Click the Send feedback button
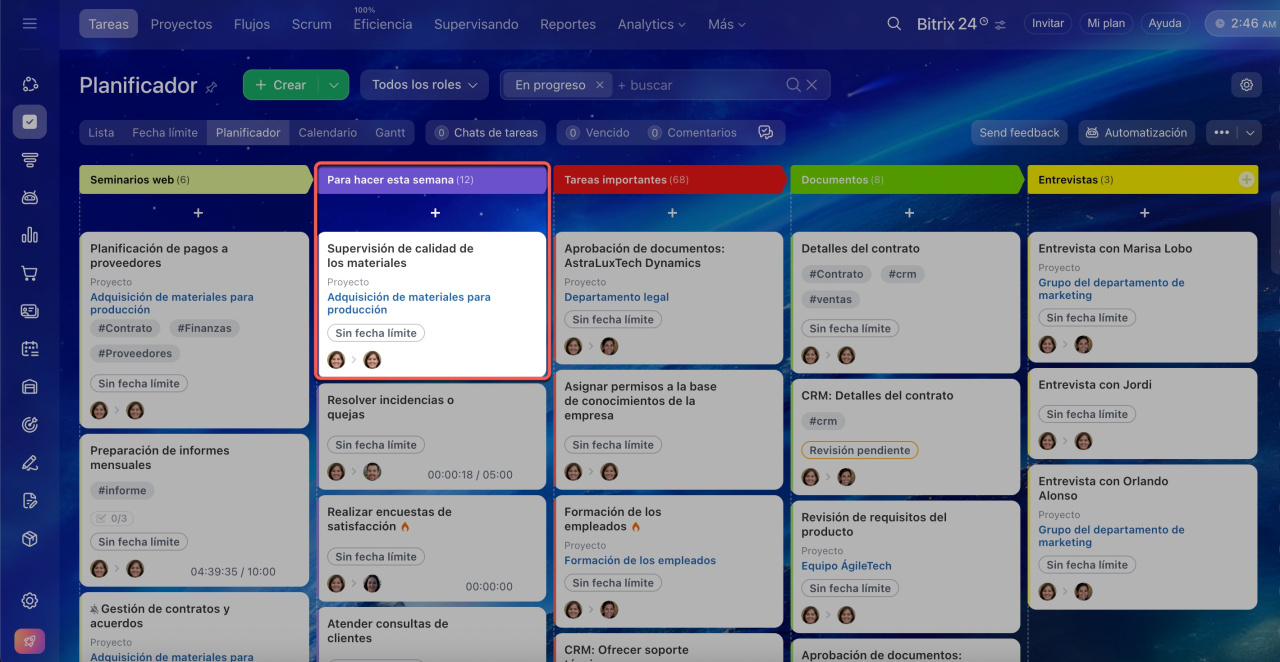 [x=1019, y=132]
